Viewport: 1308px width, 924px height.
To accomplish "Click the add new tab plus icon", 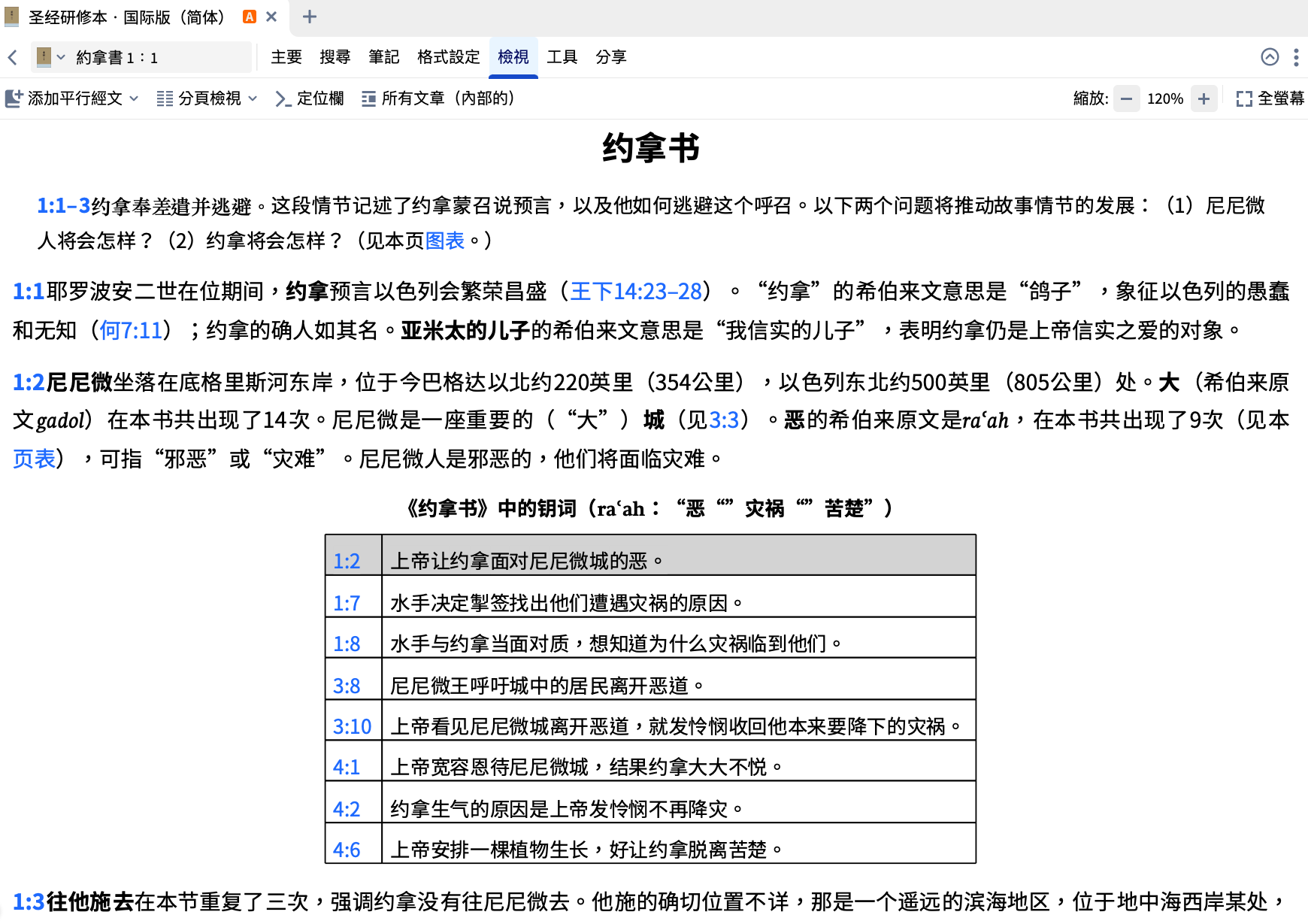I will click(x=309, y=17).
